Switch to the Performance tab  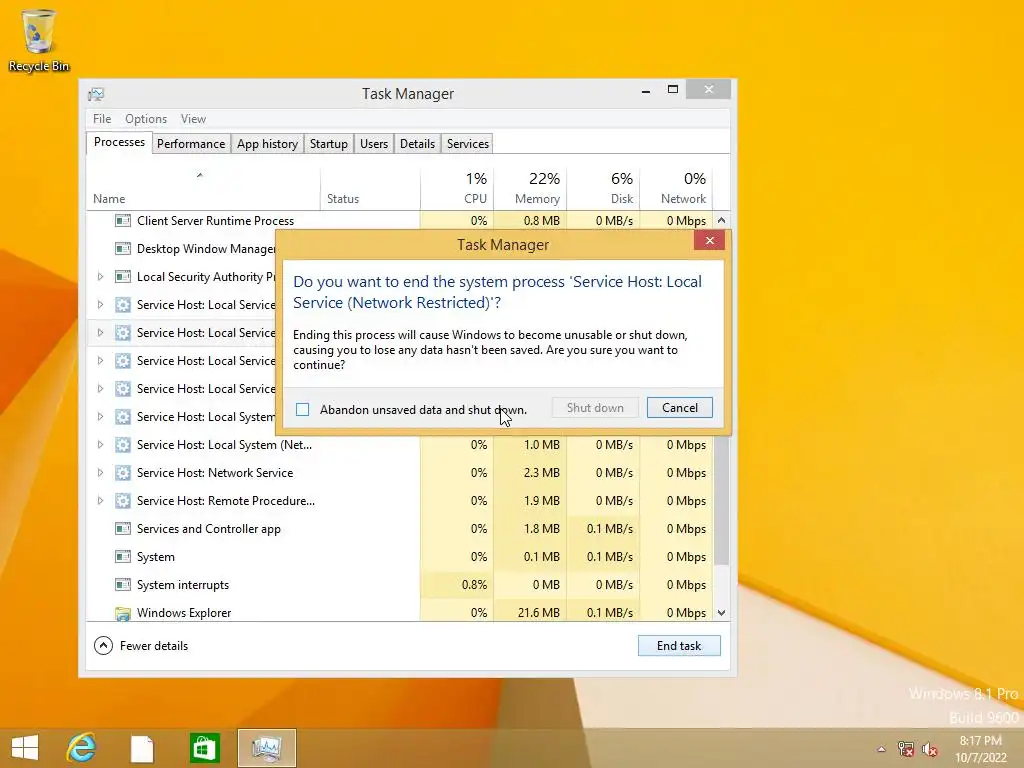[191, 144]
